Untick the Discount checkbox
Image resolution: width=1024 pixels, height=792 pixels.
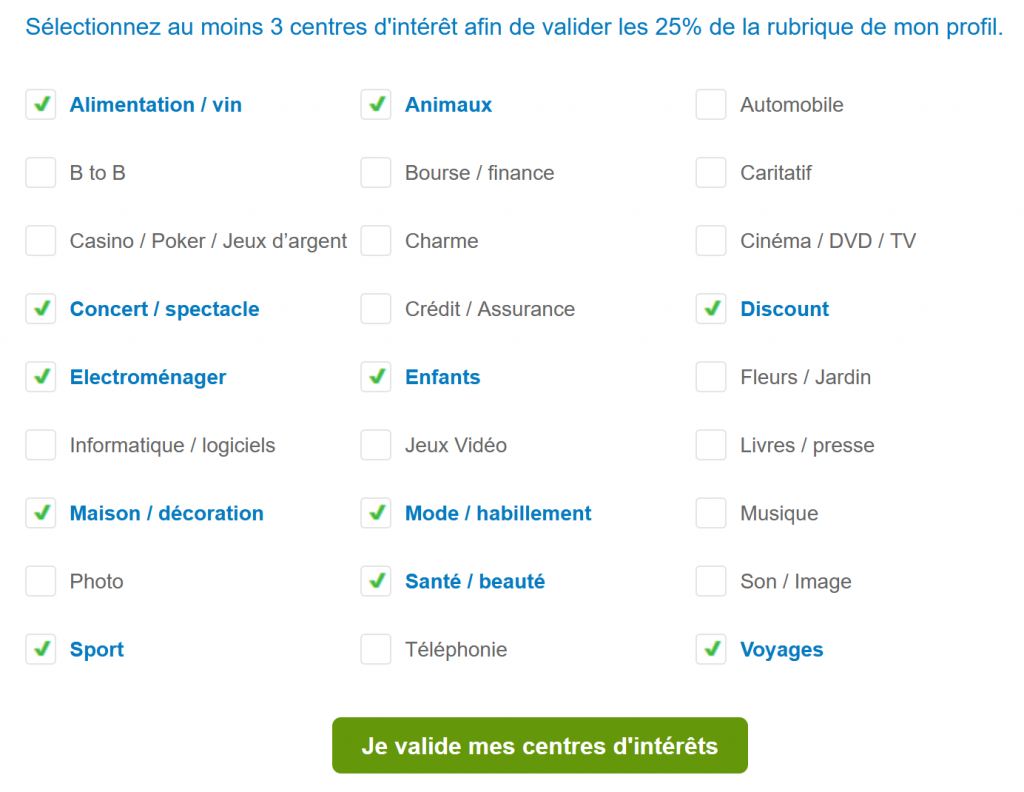click(711, 309)
